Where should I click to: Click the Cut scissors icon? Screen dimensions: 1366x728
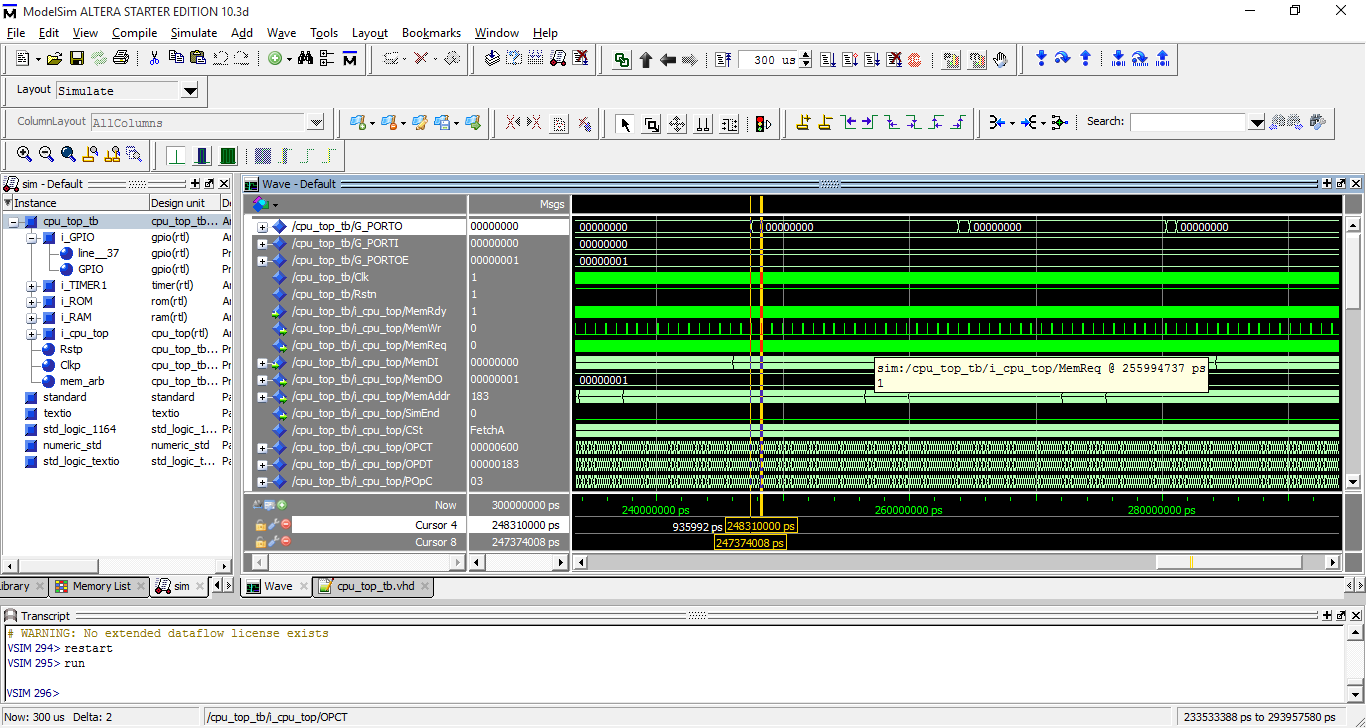tap(154, 59)
